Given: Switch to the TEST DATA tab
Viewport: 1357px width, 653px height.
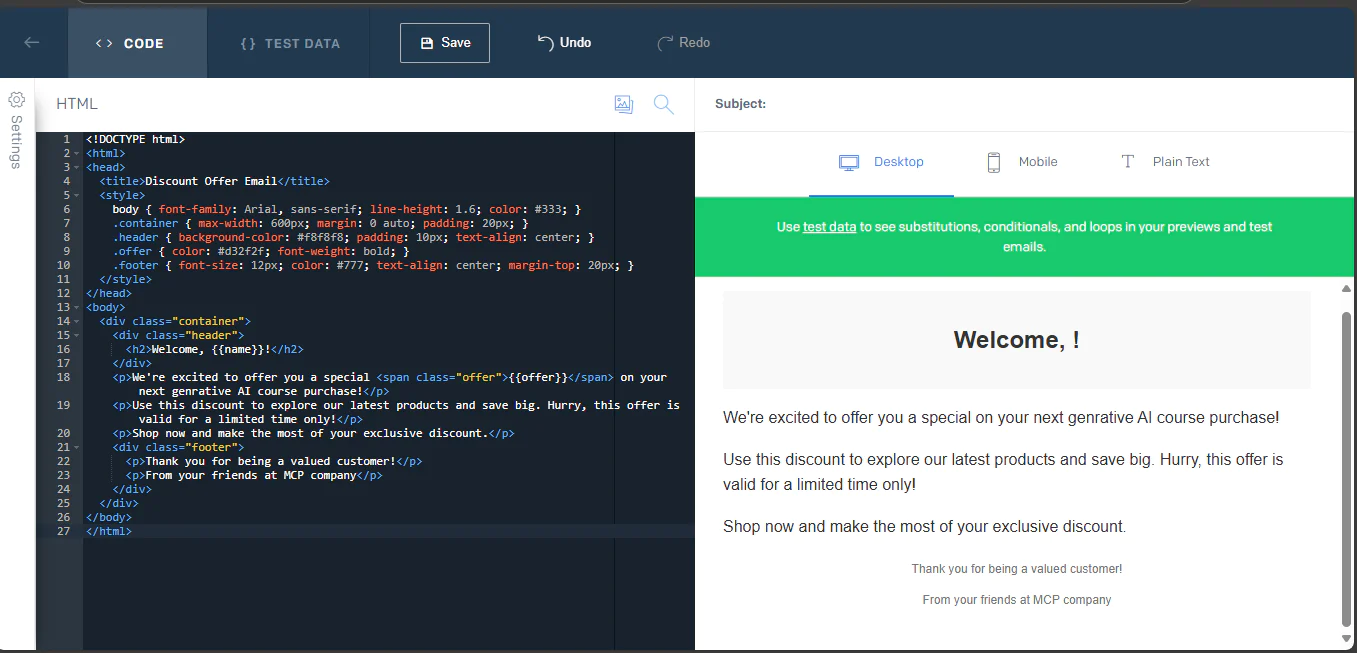Looking at the screenshot, I should coord(289,43).
